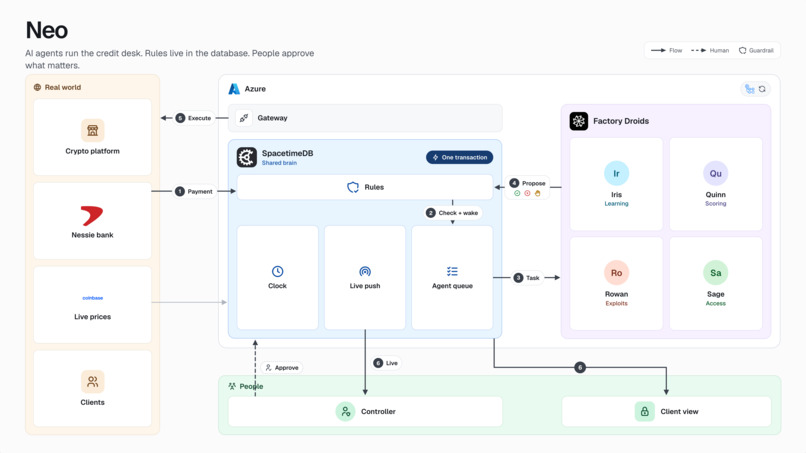Click the People group icon

pos(232,386)
